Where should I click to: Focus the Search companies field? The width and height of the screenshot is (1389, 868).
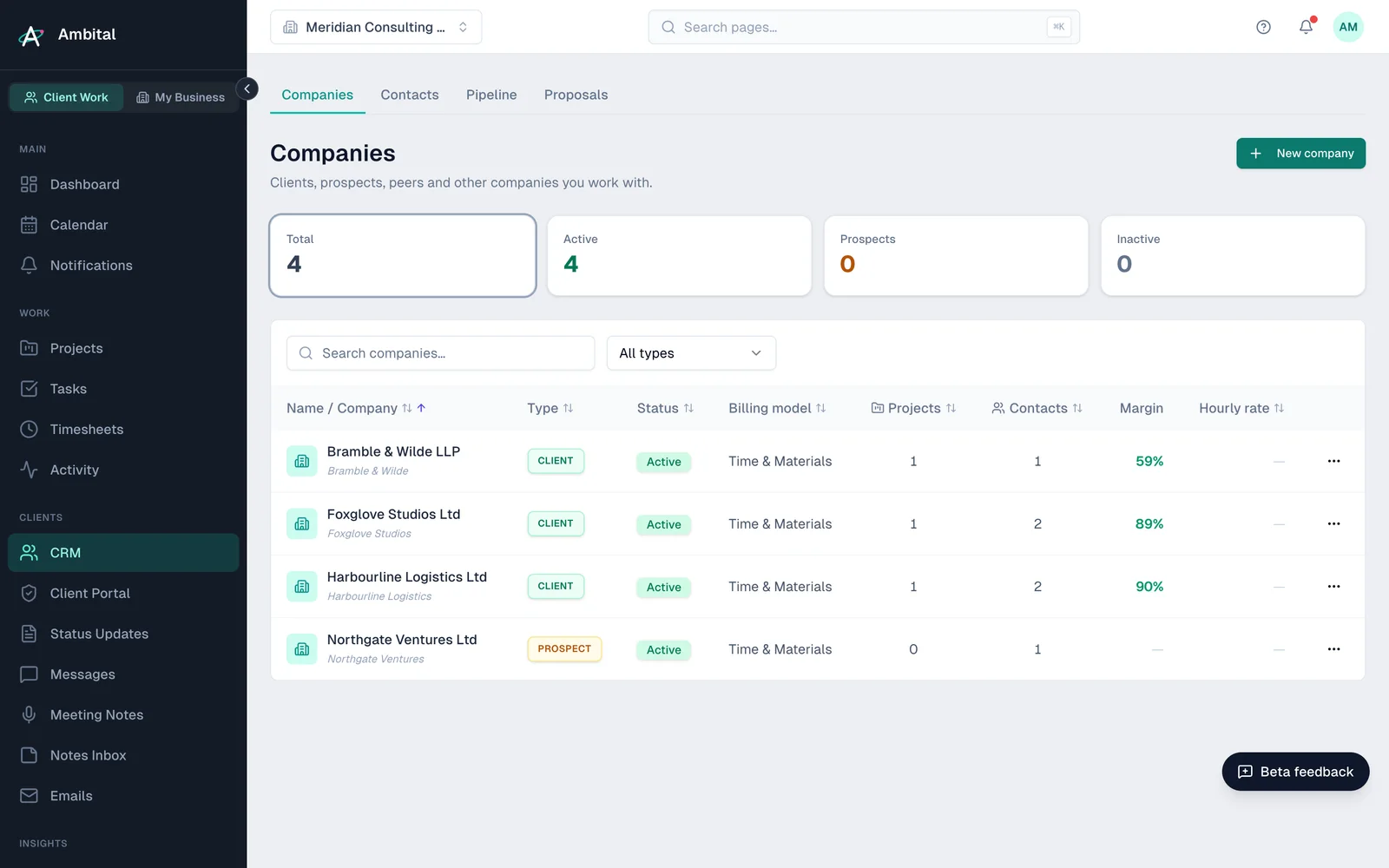(440, 353)
